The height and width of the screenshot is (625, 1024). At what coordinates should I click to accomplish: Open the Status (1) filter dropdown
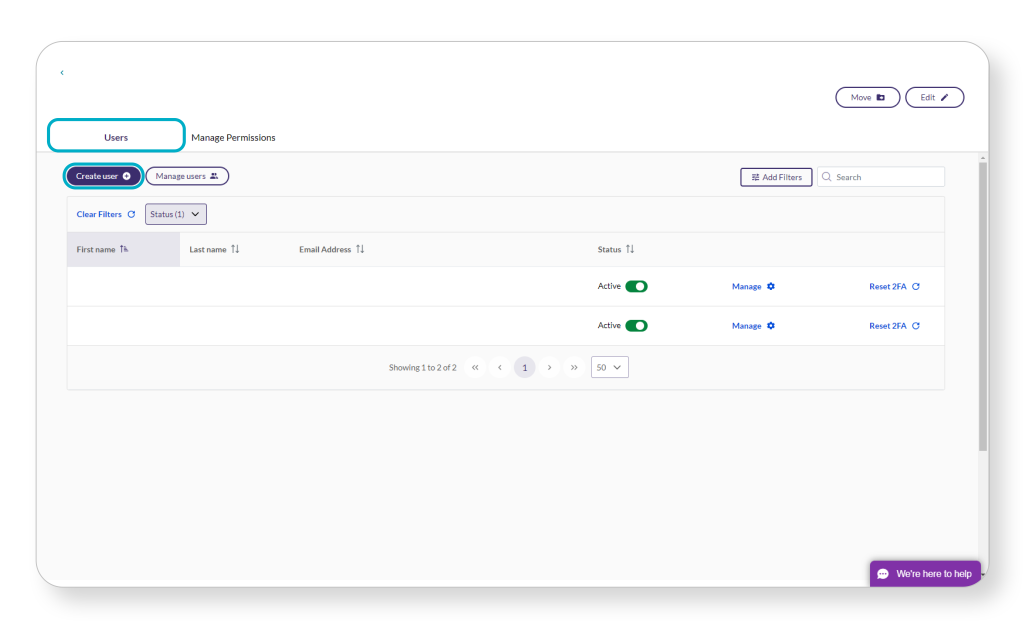(175, 213)
